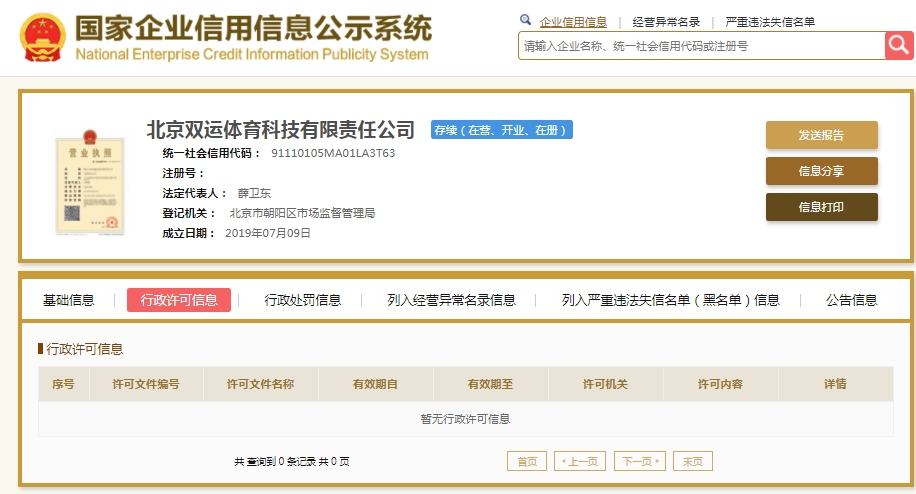Viewport: 916px width, 494px height.
Task: Click the 有效期至 column header
Action: (490, 384)
